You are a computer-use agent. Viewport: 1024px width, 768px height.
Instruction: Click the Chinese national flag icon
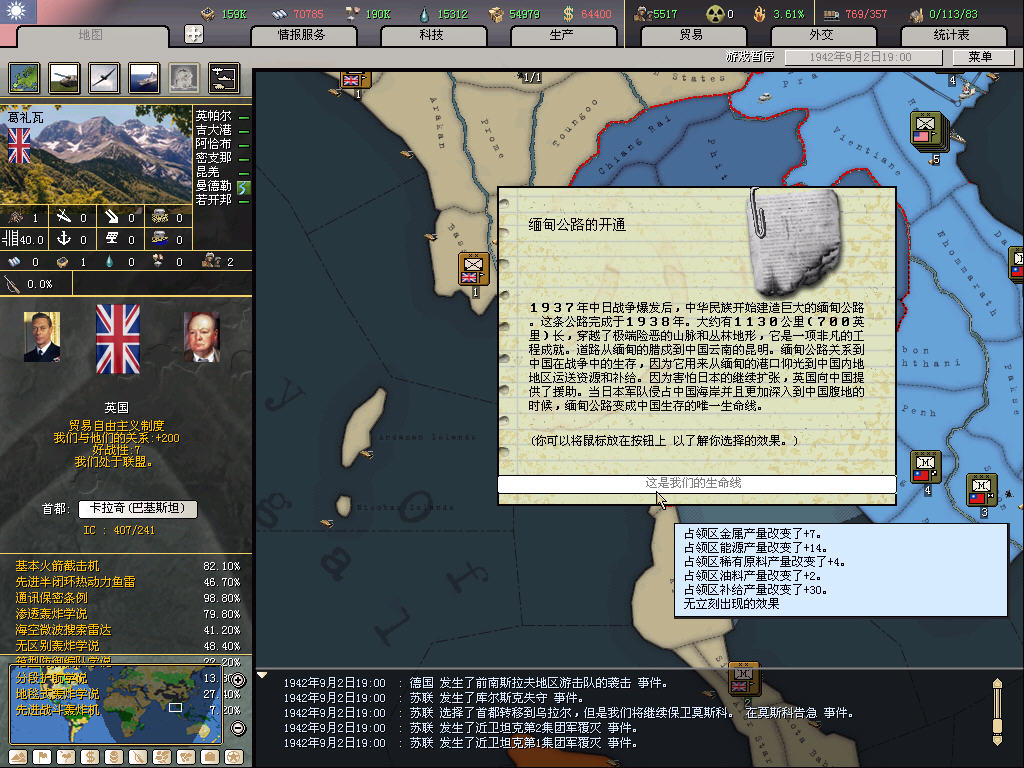pos(18,12)
